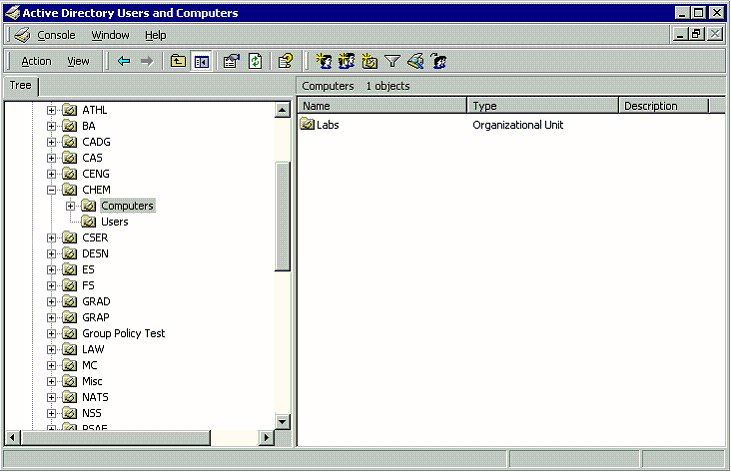This screenshot has height=472, width=731.
Task: Expand the DESN node
Action: (51, 254)
